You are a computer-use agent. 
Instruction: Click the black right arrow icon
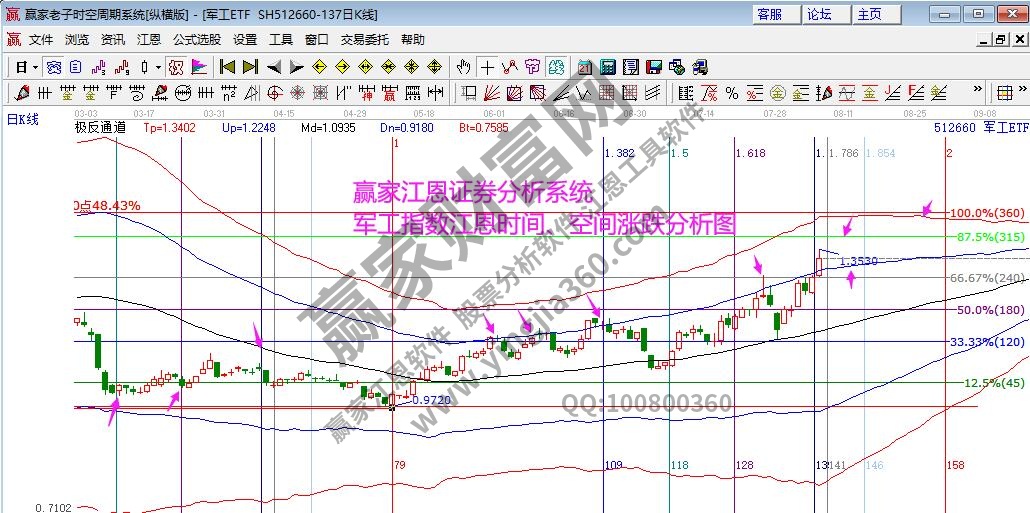[x=296, y=67]
